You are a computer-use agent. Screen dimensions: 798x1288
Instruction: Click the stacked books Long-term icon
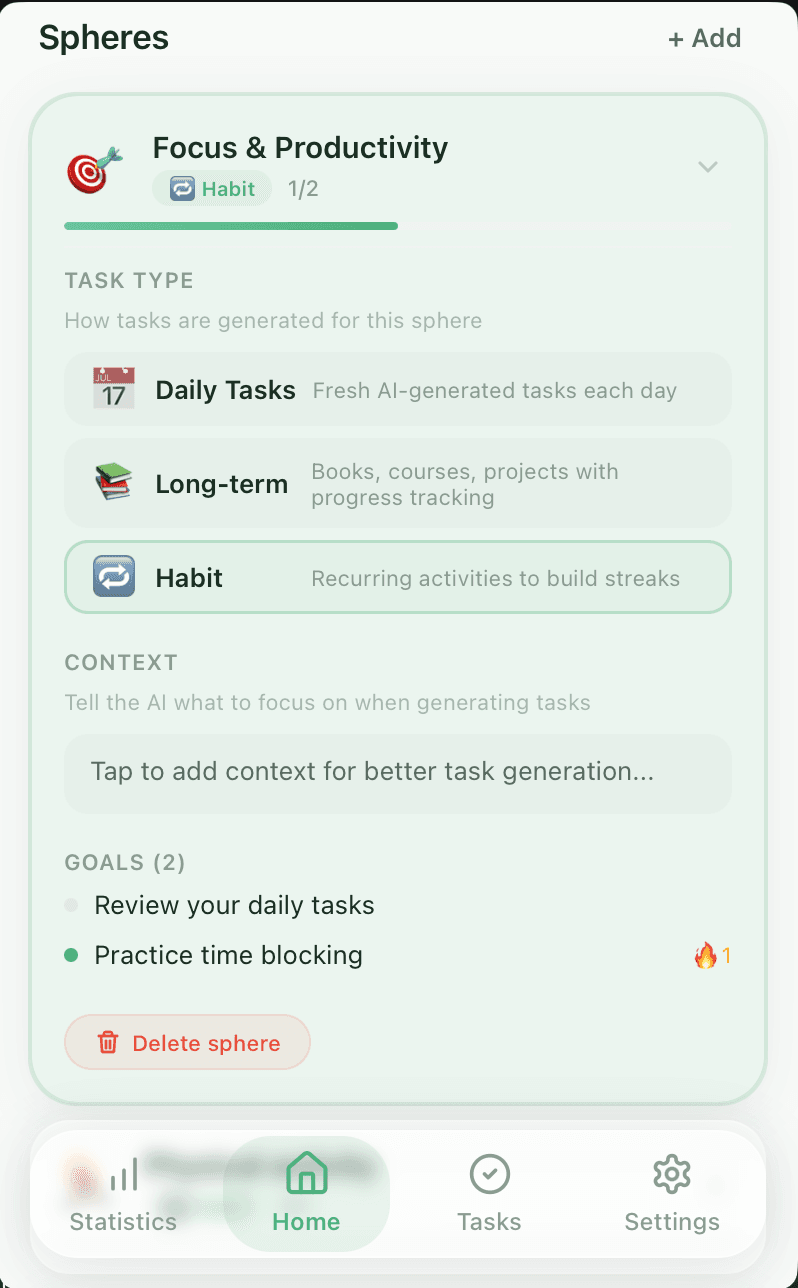tap(114, 484)
